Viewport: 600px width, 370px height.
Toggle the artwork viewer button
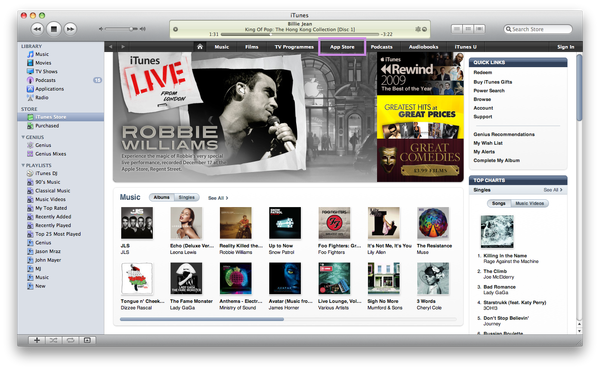point(87,340)
